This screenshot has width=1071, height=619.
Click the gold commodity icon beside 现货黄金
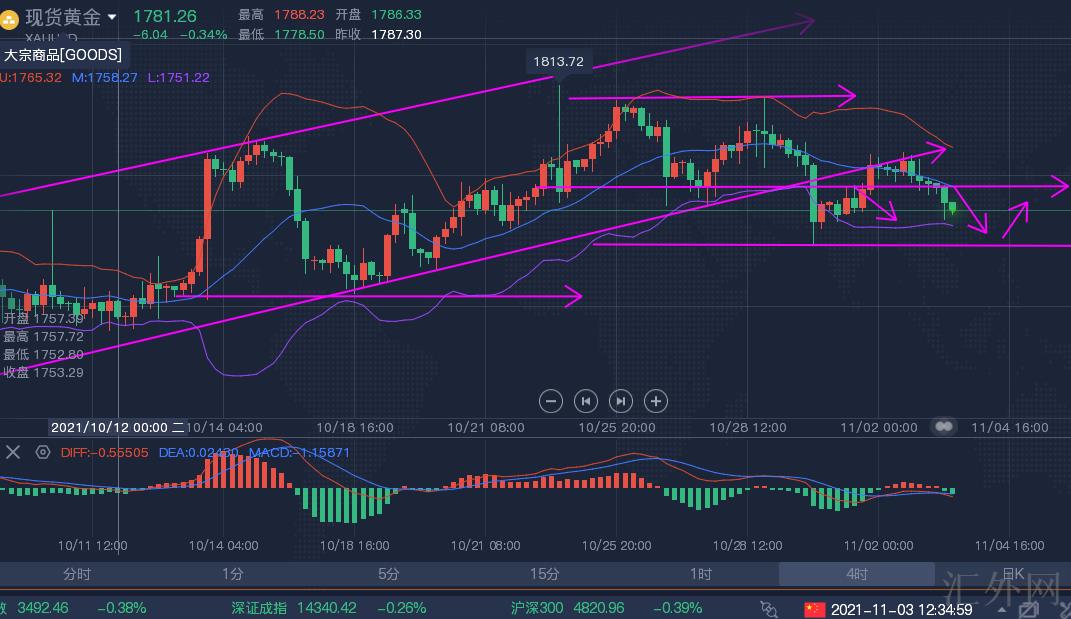[9, 17]
